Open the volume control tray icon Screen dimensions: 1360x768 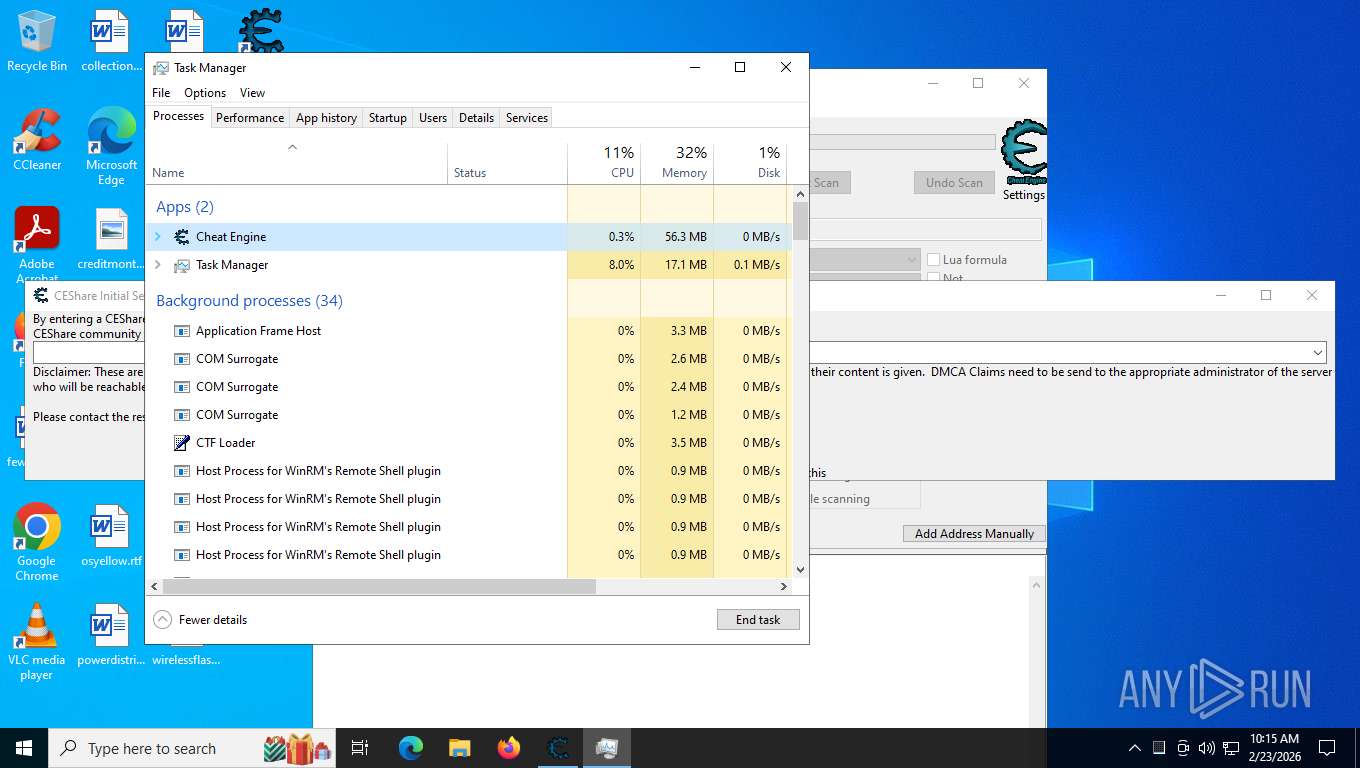pyautogui.click(x=1206, y=748)
